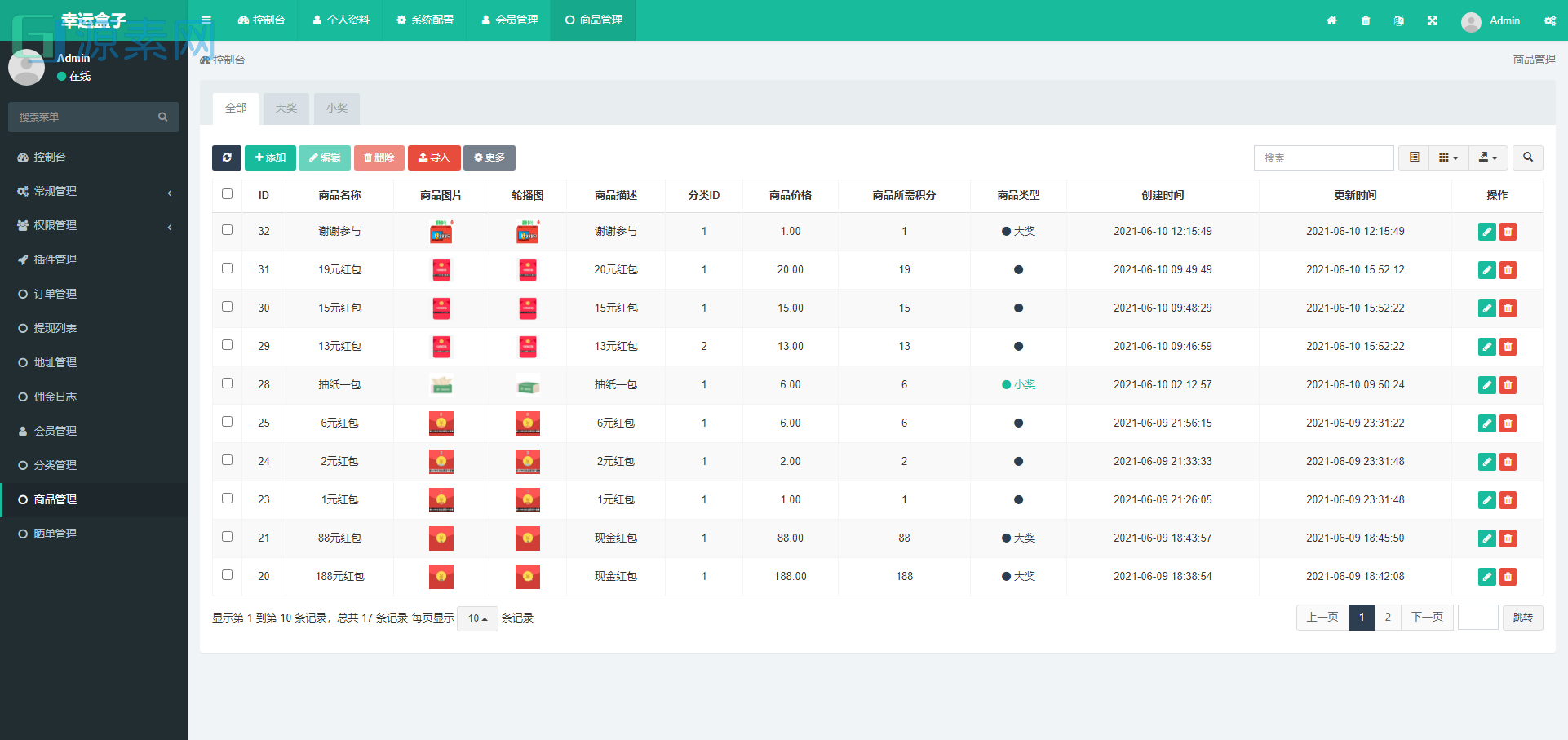Click the table search magnifier button
The width and height of the screenshot is (1568, 740).
[x=1527, y=157]
